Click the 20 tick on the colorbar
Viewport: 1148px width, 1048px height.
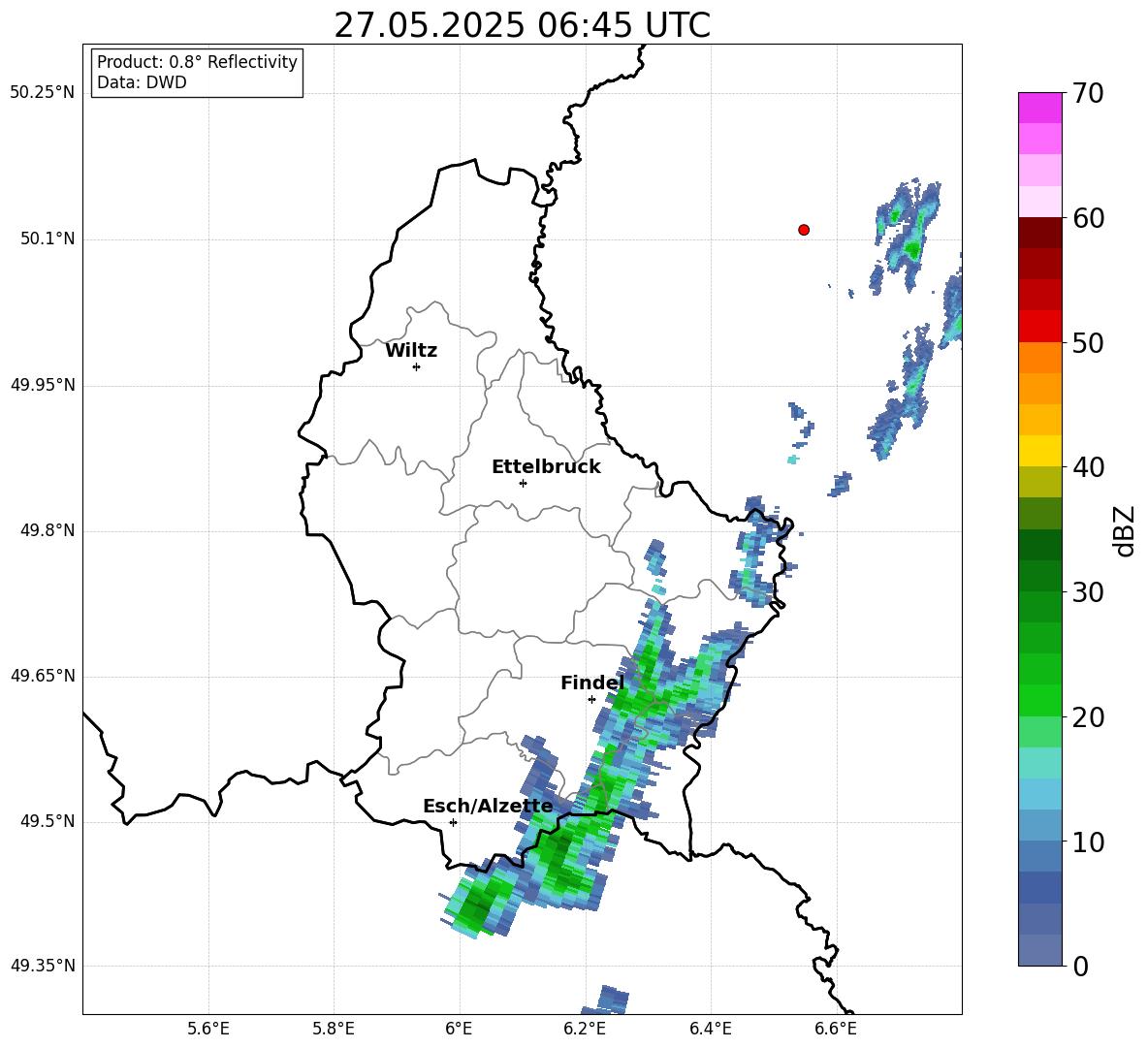[1088, 717]
